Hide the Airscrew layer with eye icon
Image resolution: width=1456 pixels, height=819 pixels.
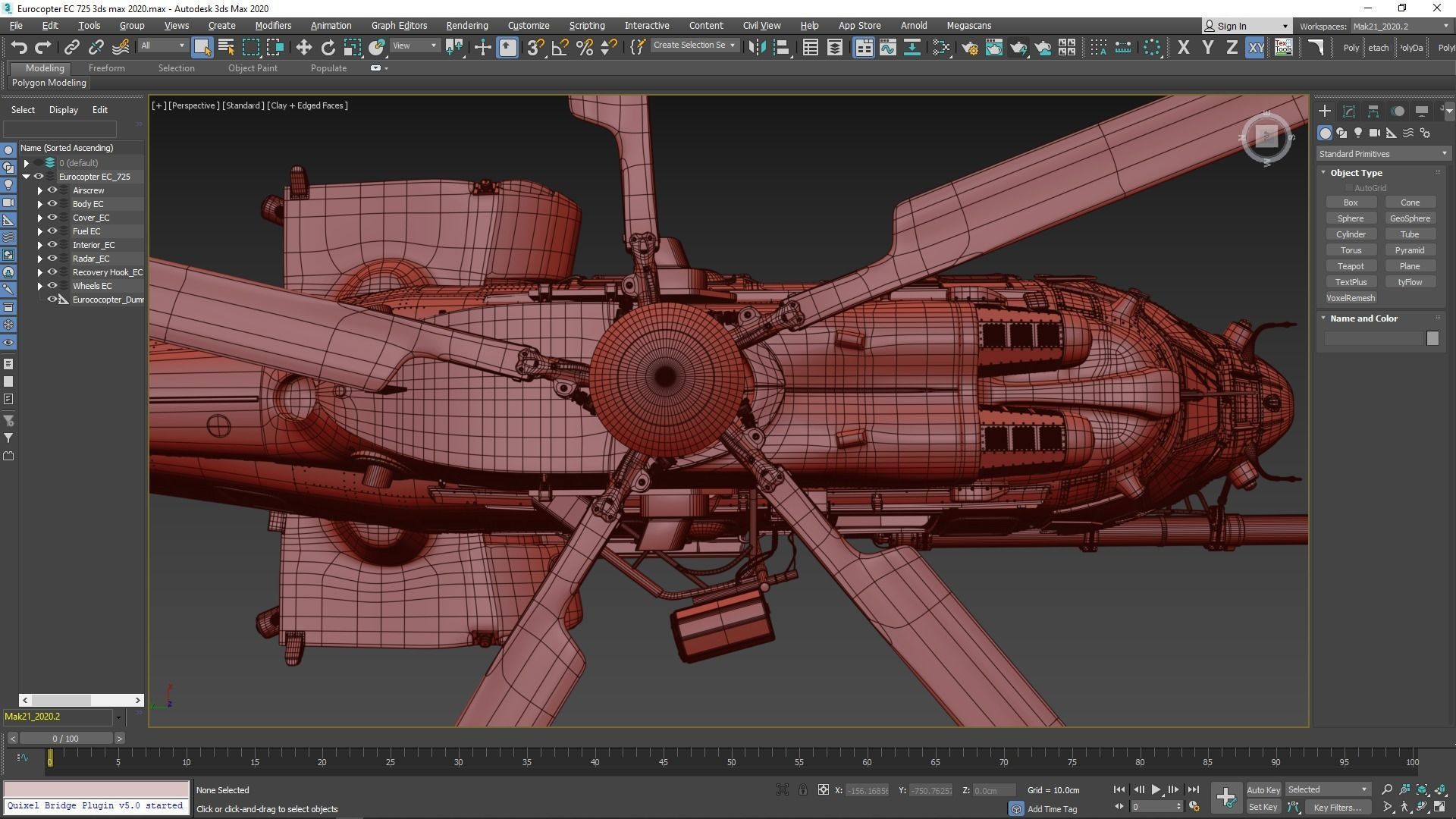(52, 190)
